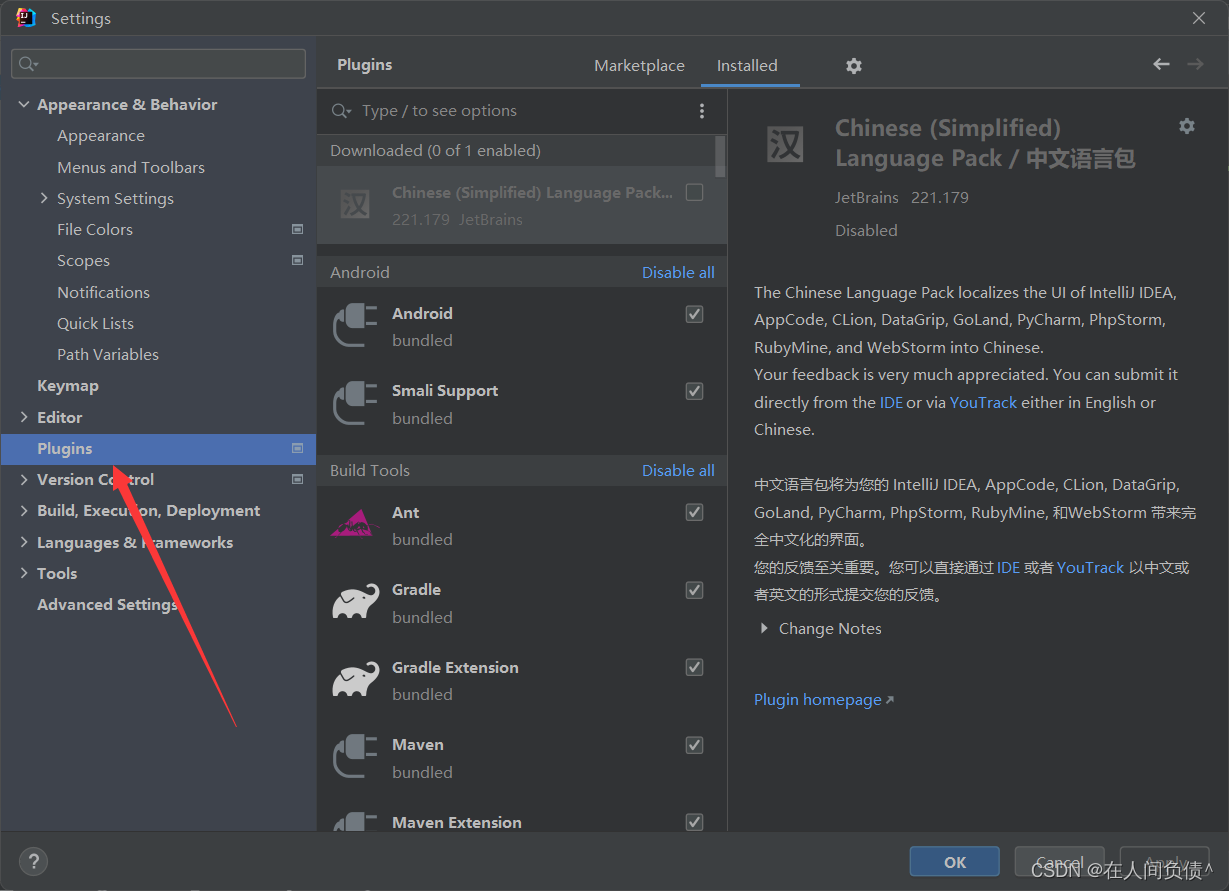This screenshot has height=891, width=1229.
Task: Open the plugins gear settings menu
Action: [x=853, y=65]
